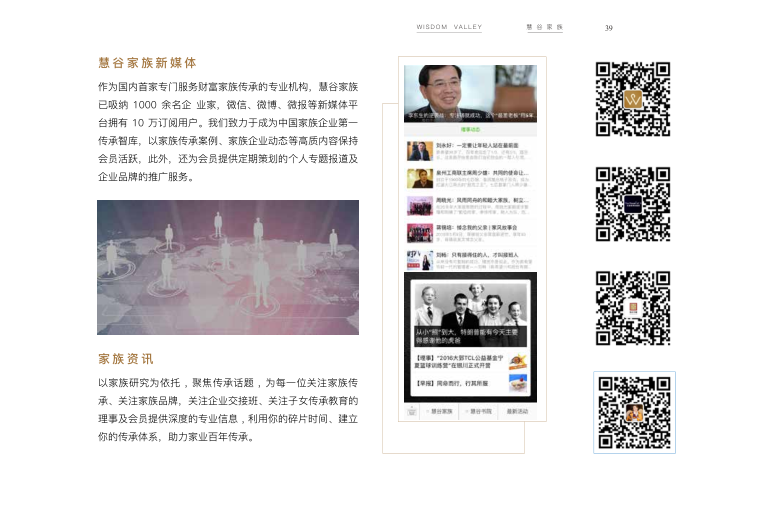Select the 理事动态 green tab label

(x=470, y=129)
